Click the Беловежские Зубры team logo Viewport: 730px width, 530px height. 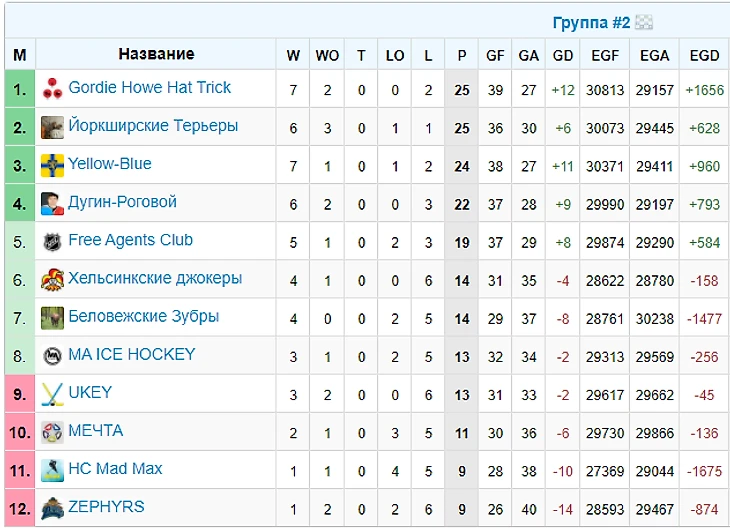click(52, 317)
